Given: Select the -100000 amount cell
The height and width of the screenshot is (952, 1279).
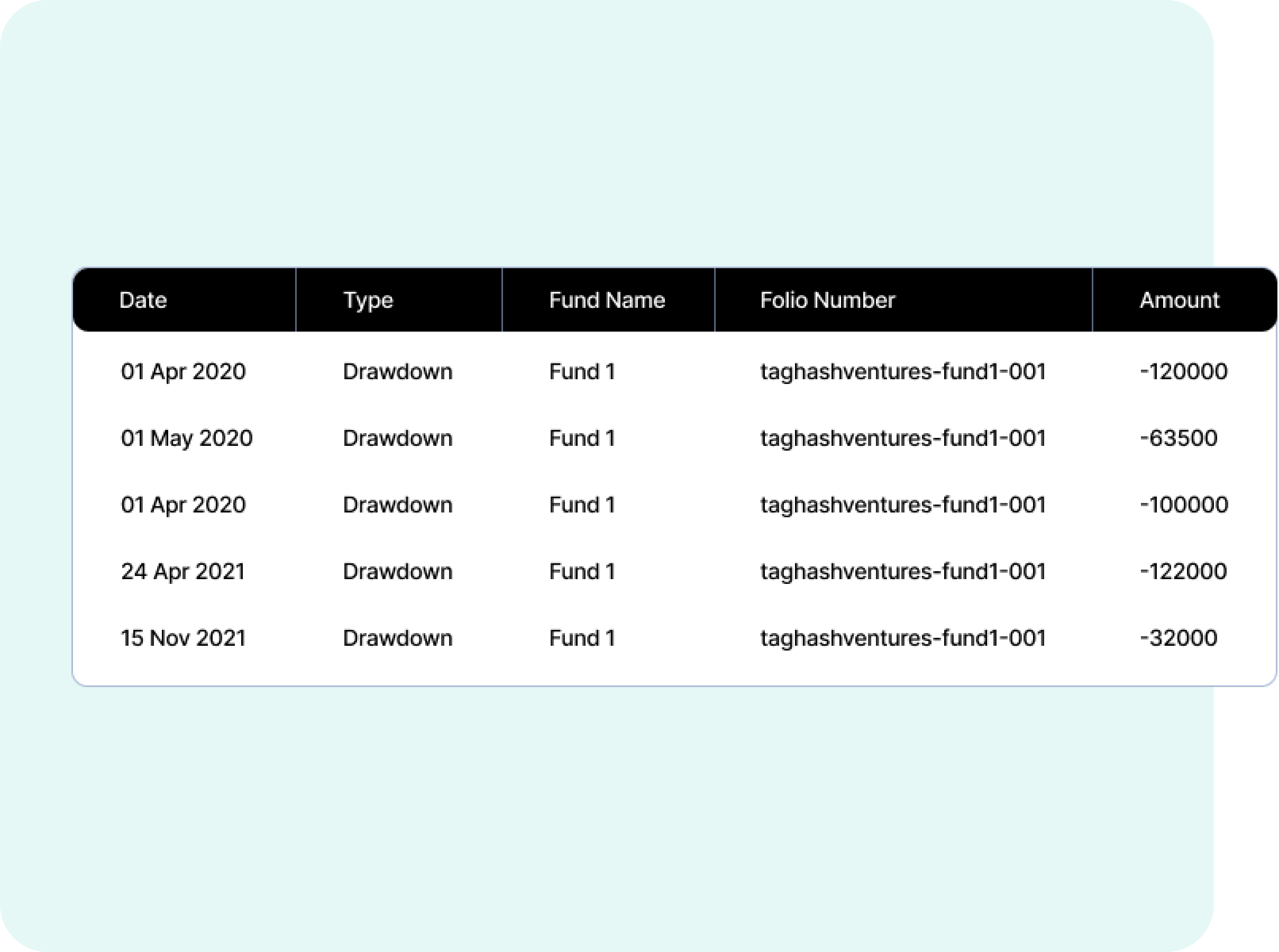Looking at the screenshot, I should [1184, 505].
